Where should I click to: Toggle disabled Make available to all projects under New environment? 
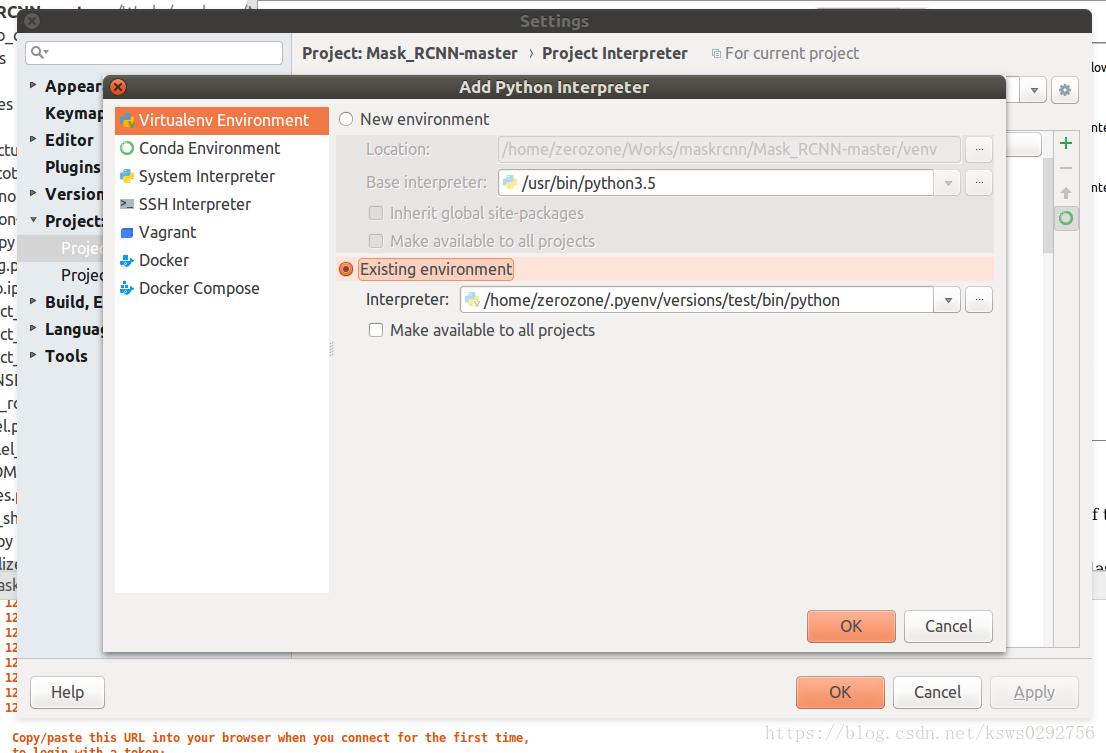376,241
